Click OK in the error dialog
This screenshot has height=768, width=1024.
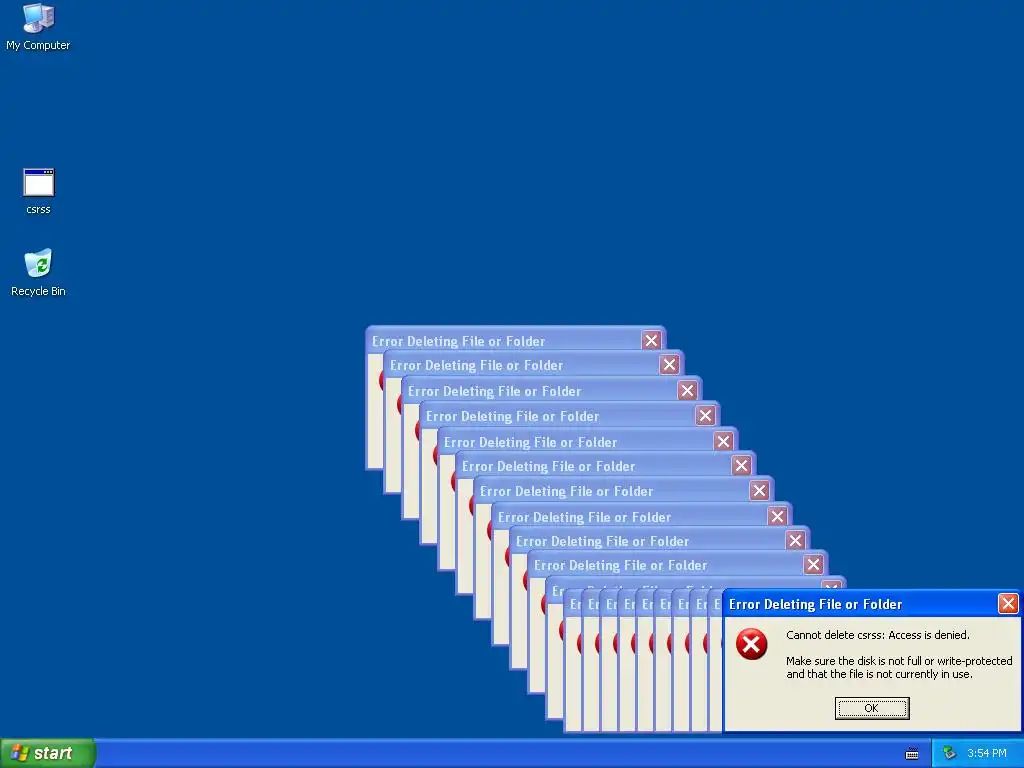tap(872, 708)
